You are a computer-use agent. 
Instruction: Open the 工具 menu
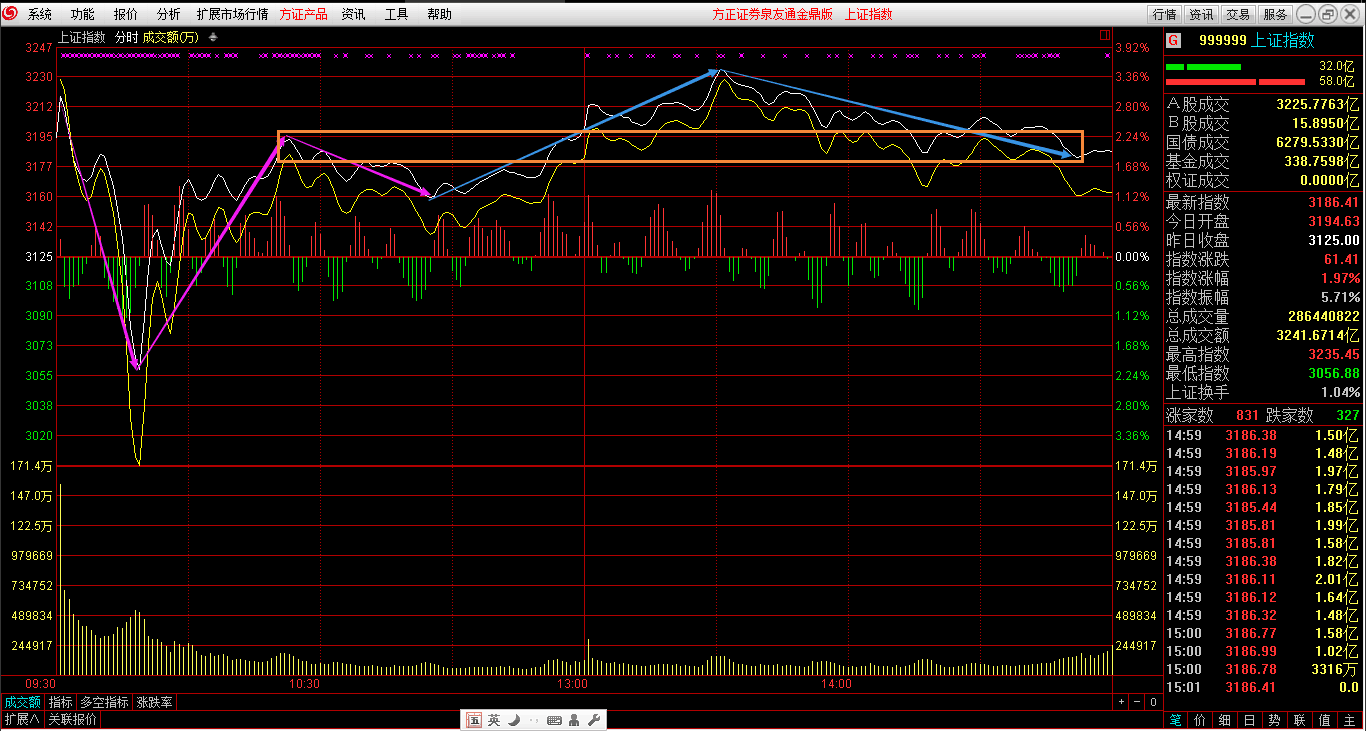(397, 14)
